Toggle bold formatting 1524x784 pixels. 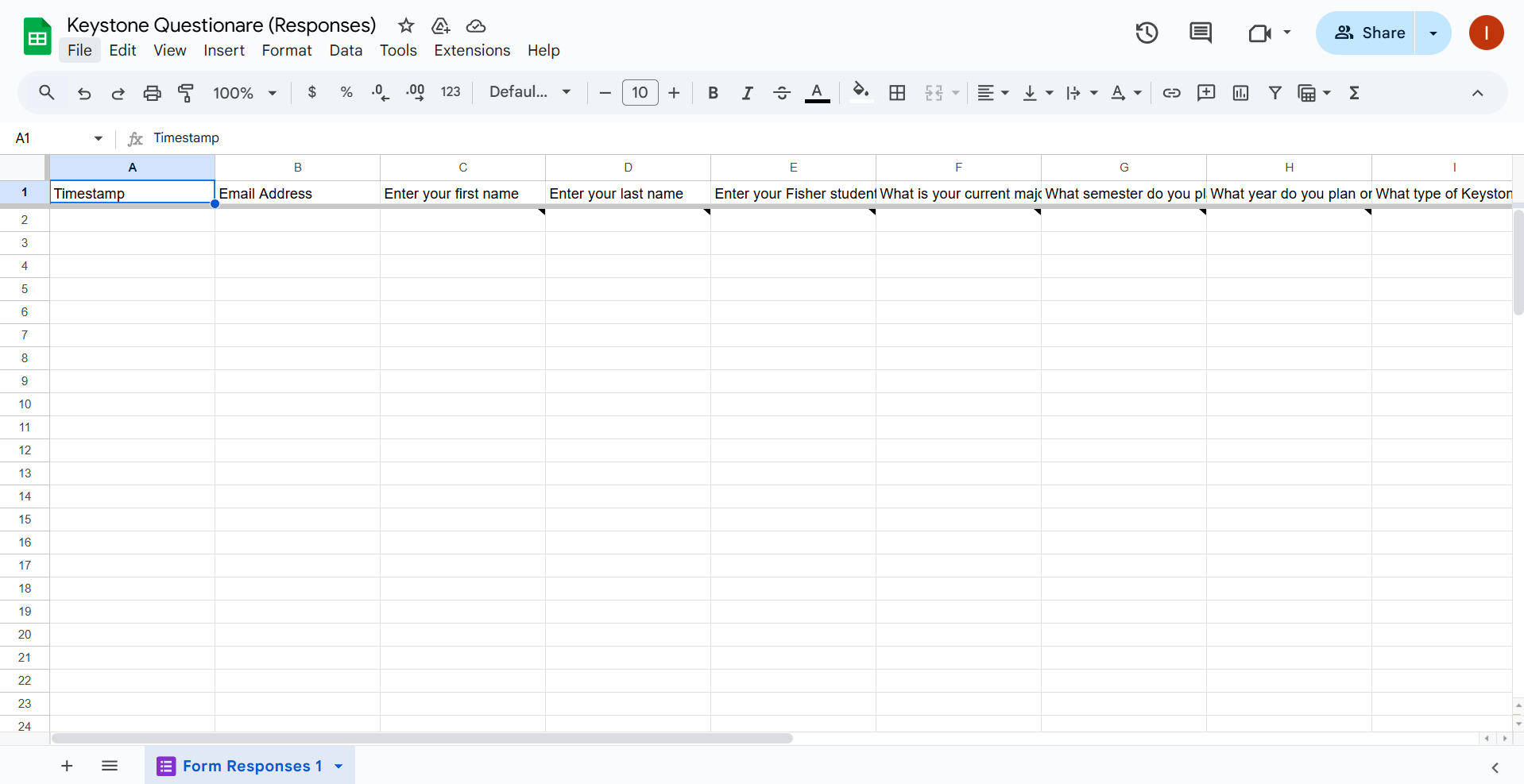point(713,93)
